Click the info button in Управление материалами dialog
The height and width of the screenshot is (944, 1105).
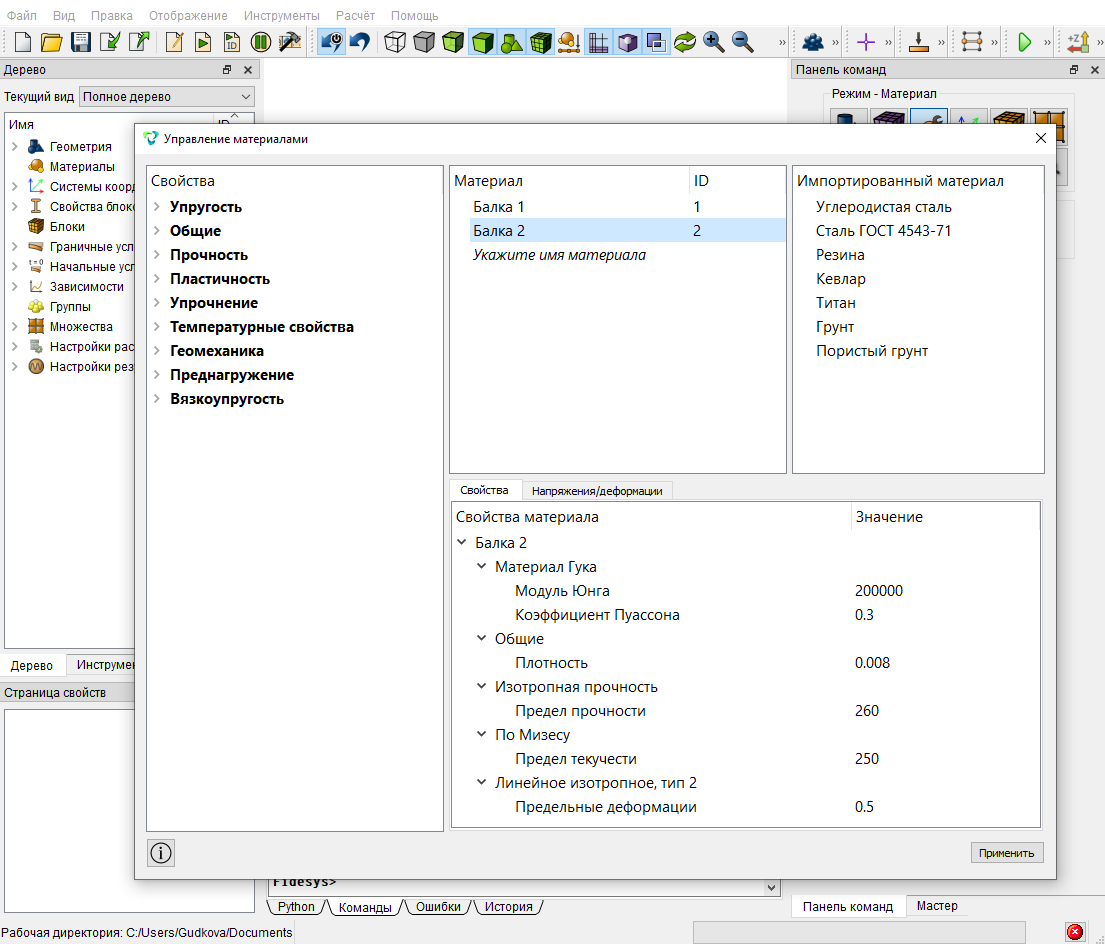[161, 853]
